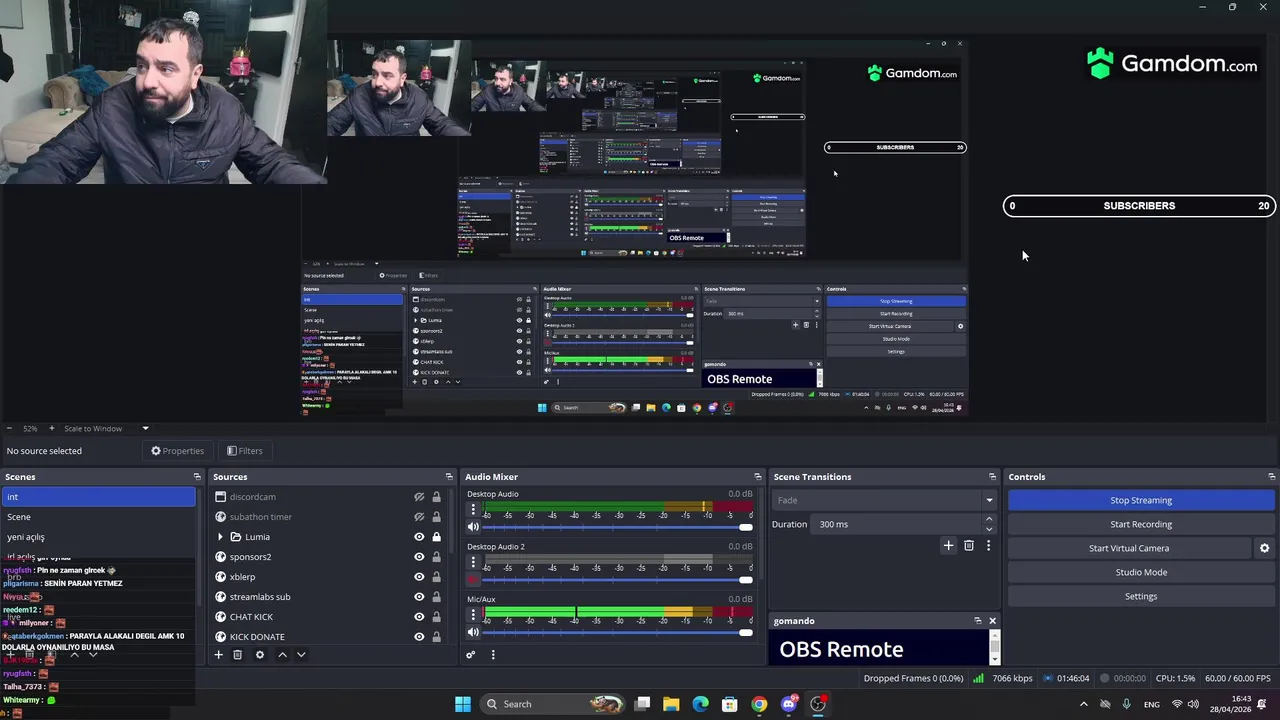Open Discord from taskbar

click(788, 704)
